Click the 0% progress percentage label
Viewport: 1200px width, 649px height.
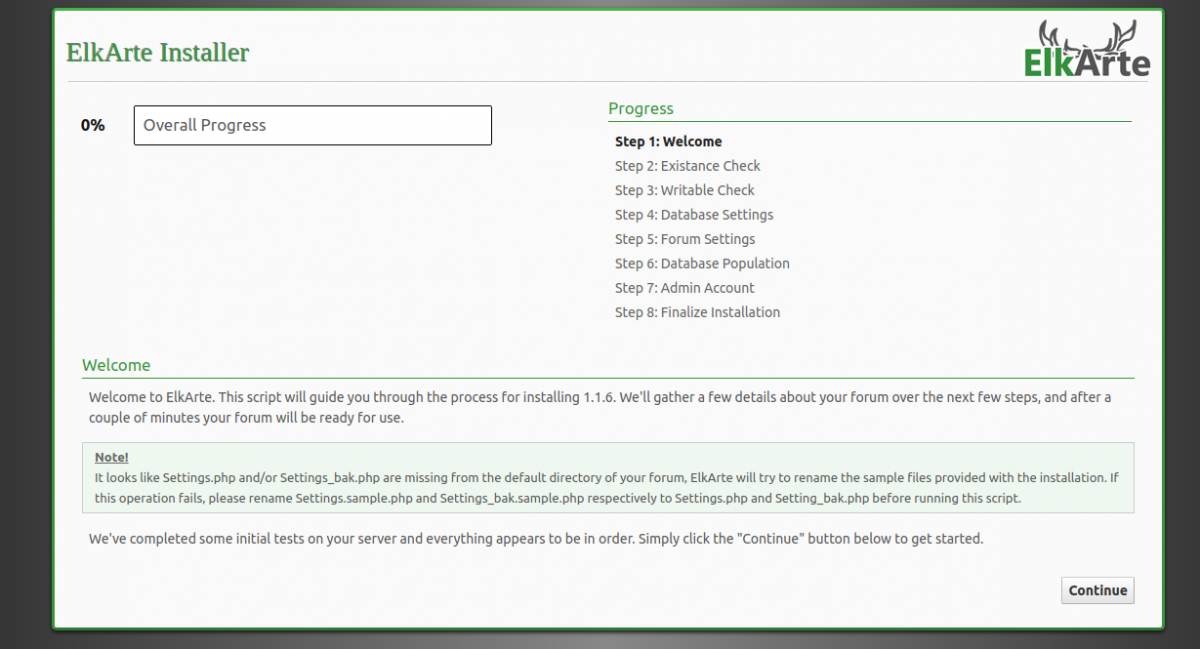pos(93,125)
